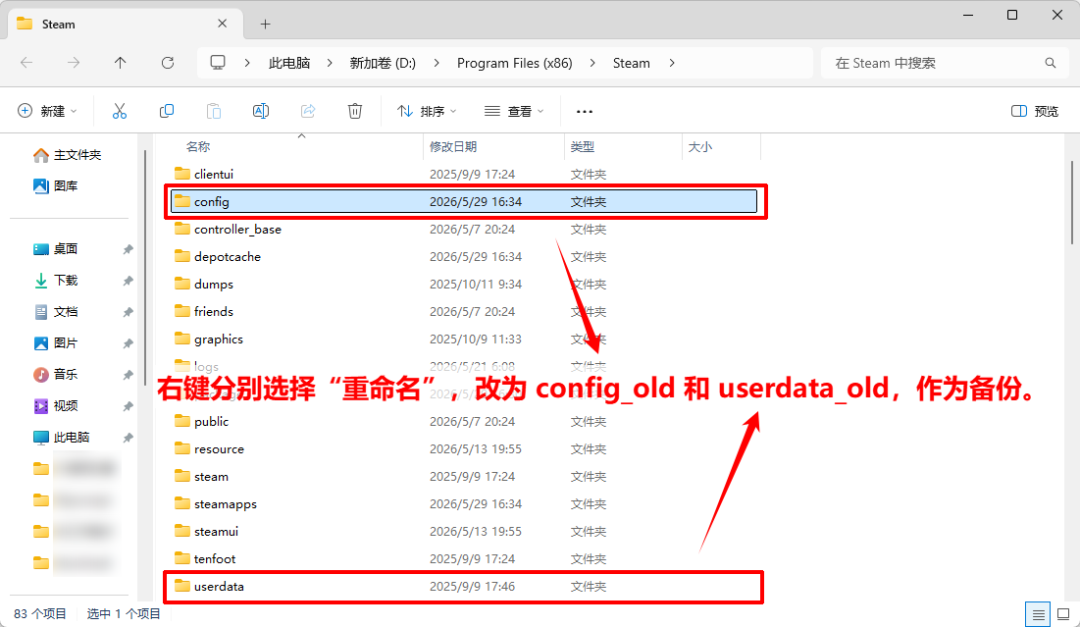Click the computer monitor icon in address bar
Screen dimensions: 1080x627
[x=218, y=63]
